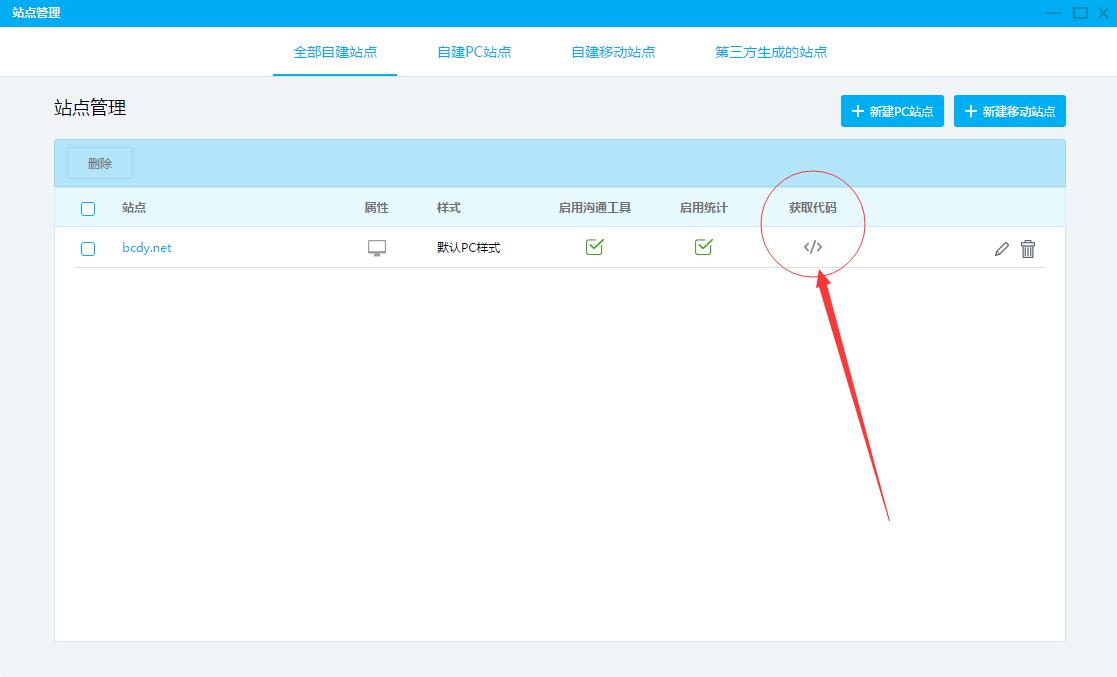Click the green check under 启用沟通工具
Screen dimensions: 1117x677
(x=595, y=246)
